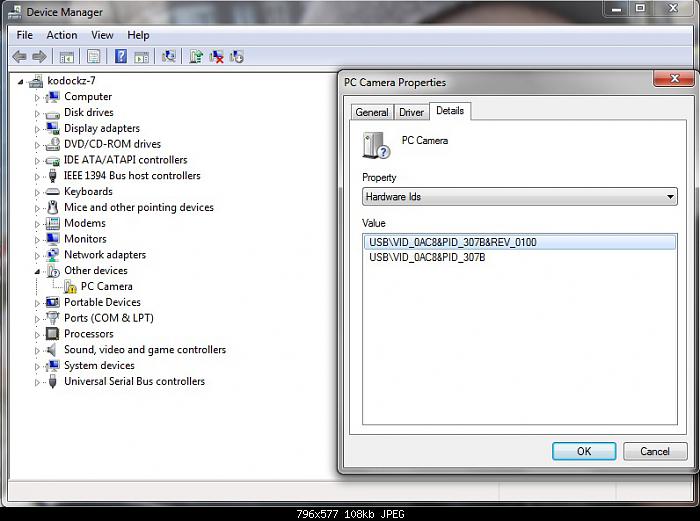Click the IEEE 1394 Bus host controllers icon

[52, 176]
